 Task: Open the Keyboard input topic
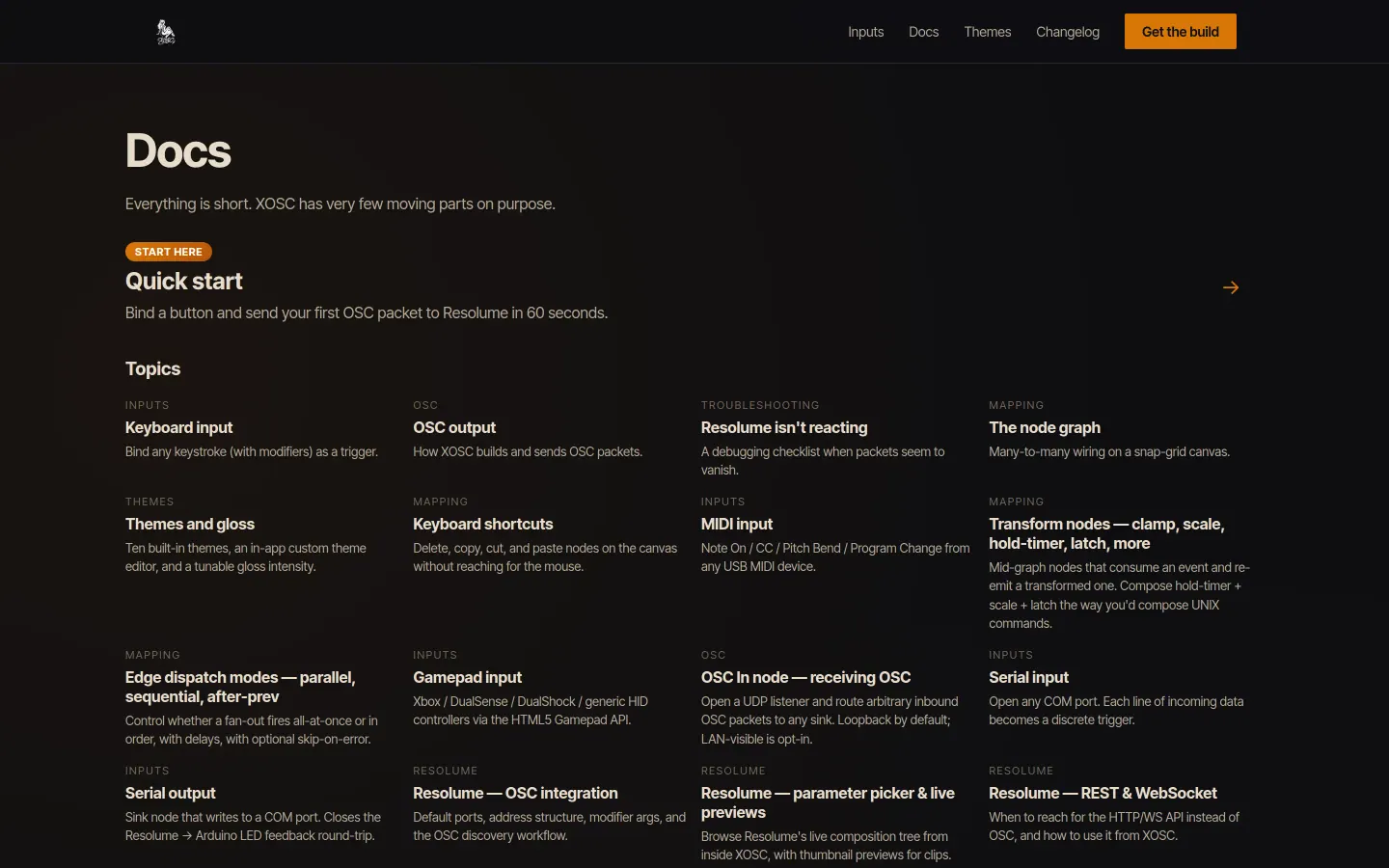pos(179,427)
